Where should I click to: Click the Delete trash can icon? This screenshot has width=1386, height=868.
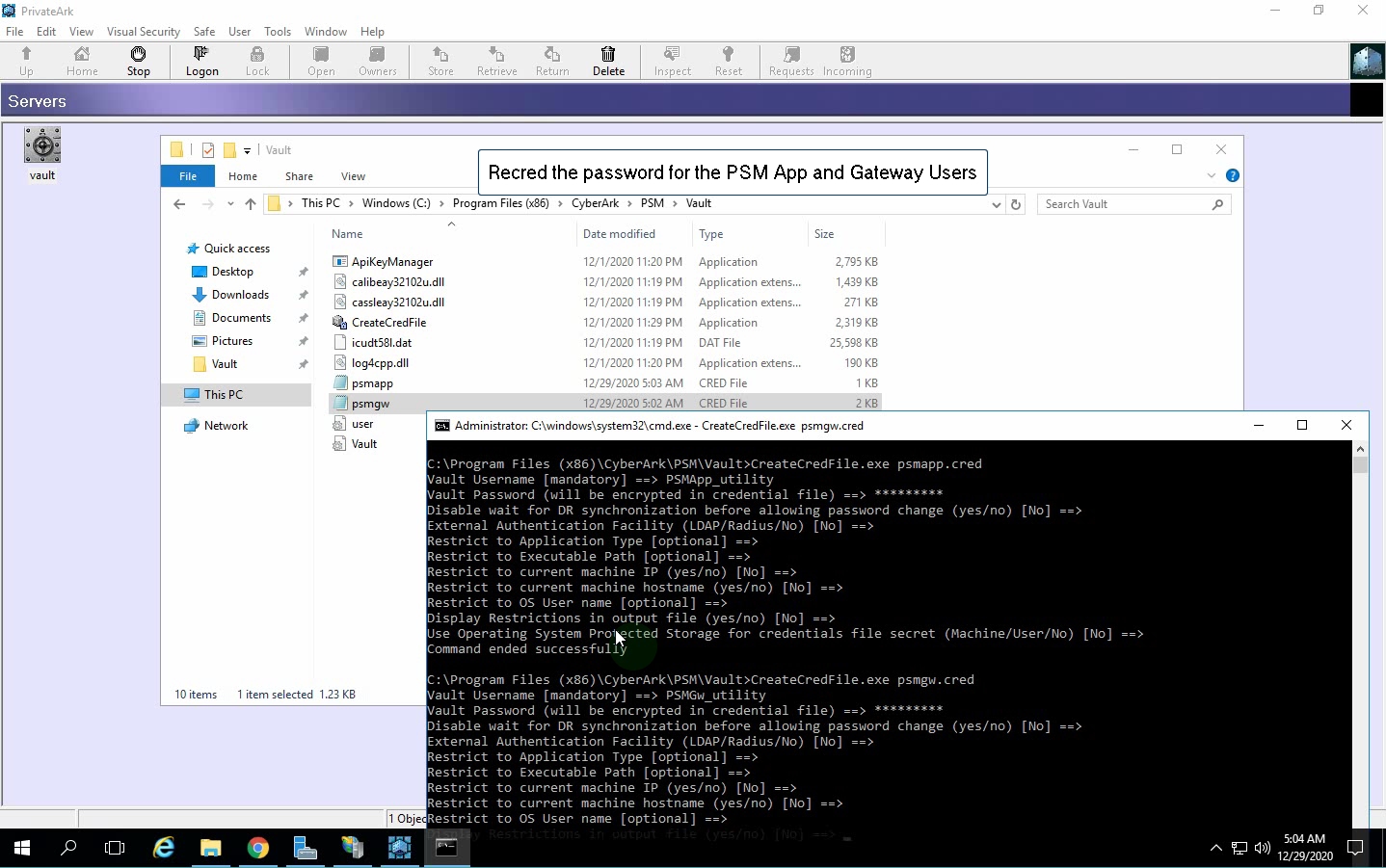click(608, 62)
